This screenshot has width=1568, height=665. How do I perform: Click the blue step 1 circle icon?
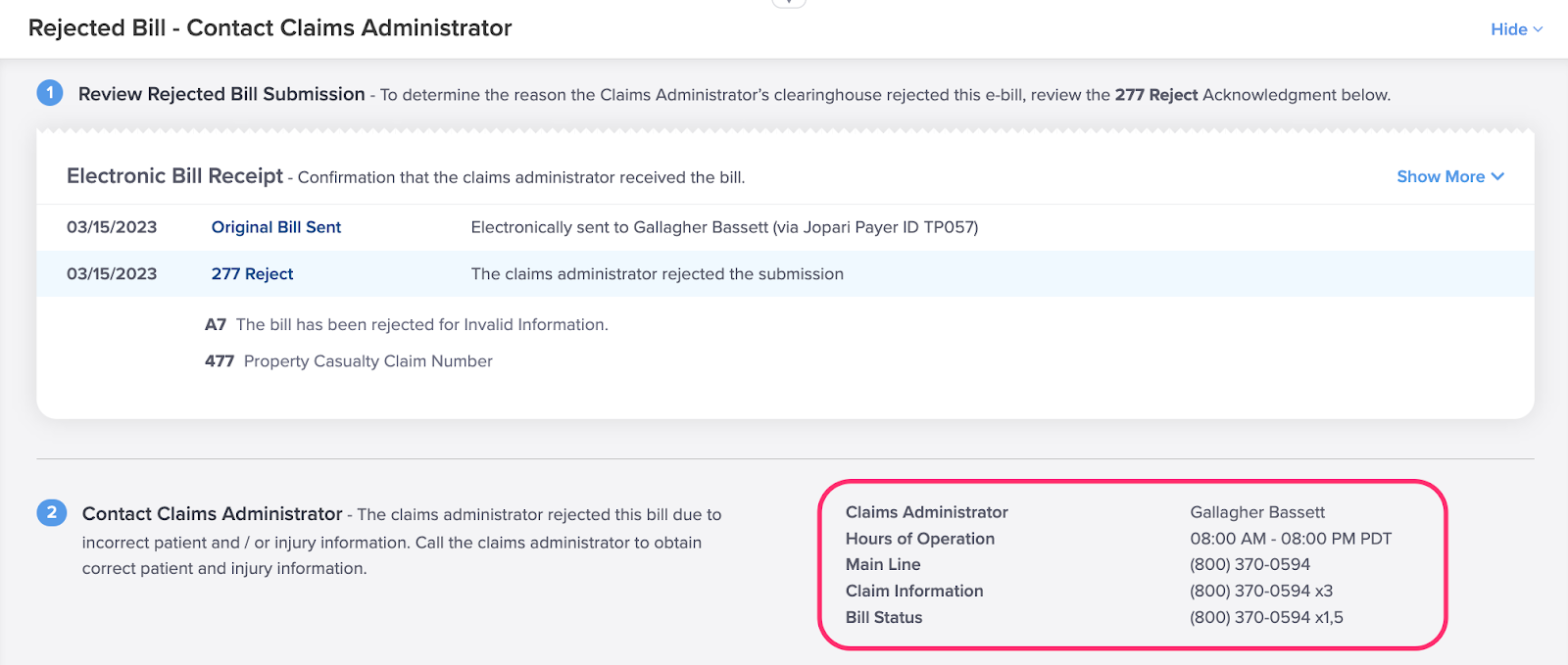(x=50, y=93)
